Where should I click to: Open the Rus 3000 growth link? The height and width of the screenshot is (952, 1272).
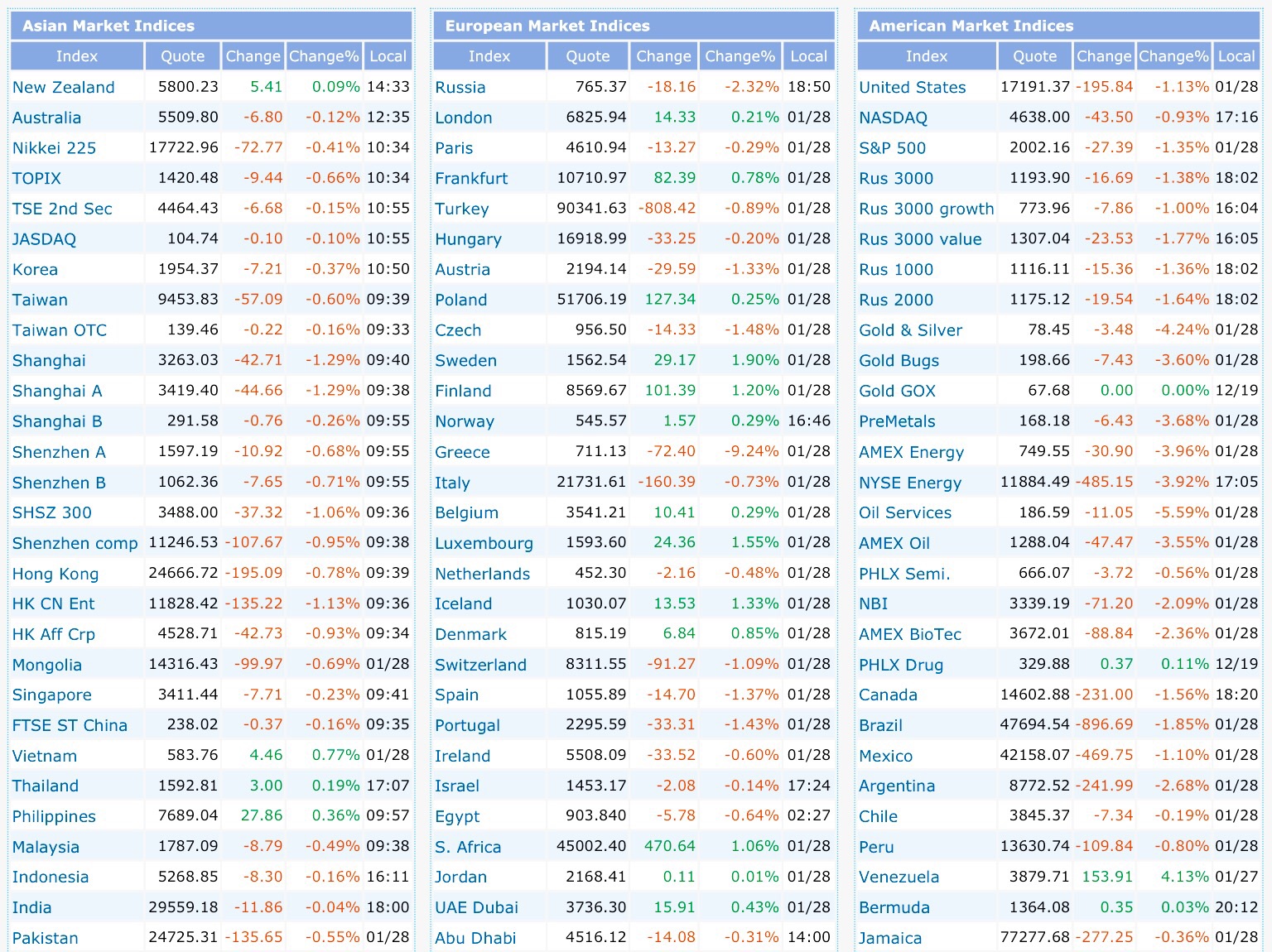[x=926, y=209]
